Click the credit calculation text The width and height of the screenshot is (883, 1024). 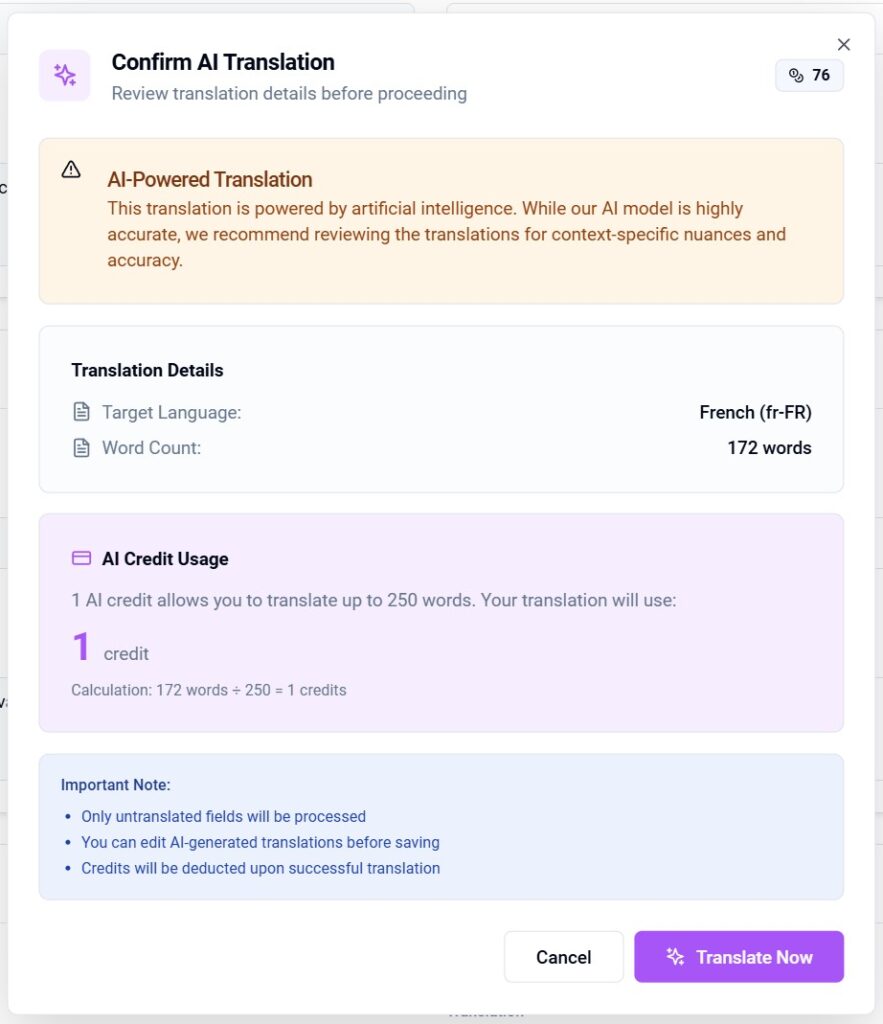(209, 690)
